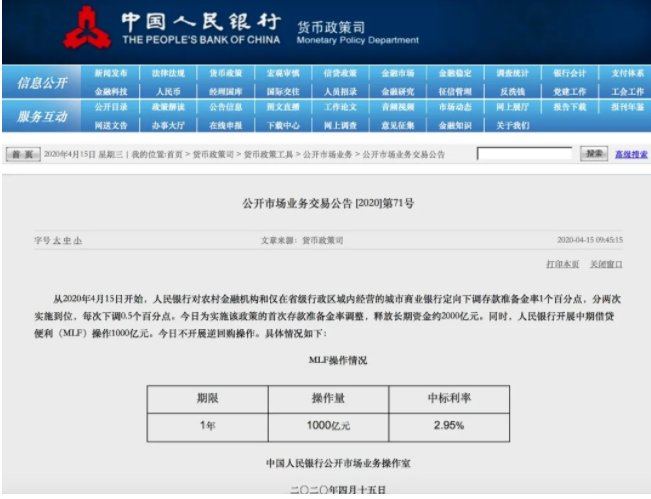651x499 pixels.
Task: Open the 法律法规 menu item
Action: (x=168, y=73)
